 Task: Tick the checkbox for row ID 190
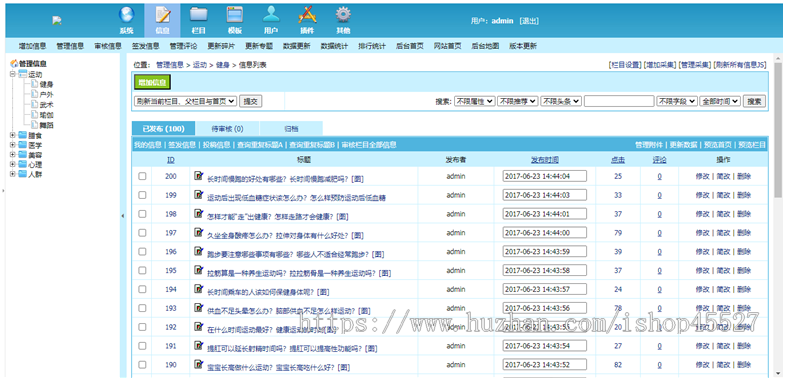[x=142, y=365]
